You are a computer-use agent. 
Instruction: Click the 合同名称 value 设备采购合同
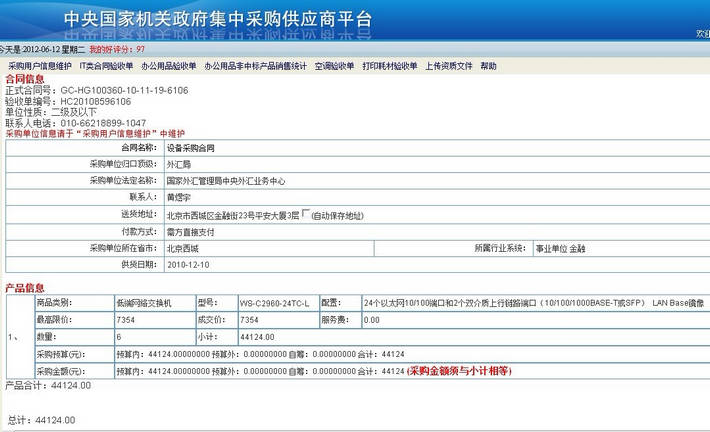pos(190,147)
